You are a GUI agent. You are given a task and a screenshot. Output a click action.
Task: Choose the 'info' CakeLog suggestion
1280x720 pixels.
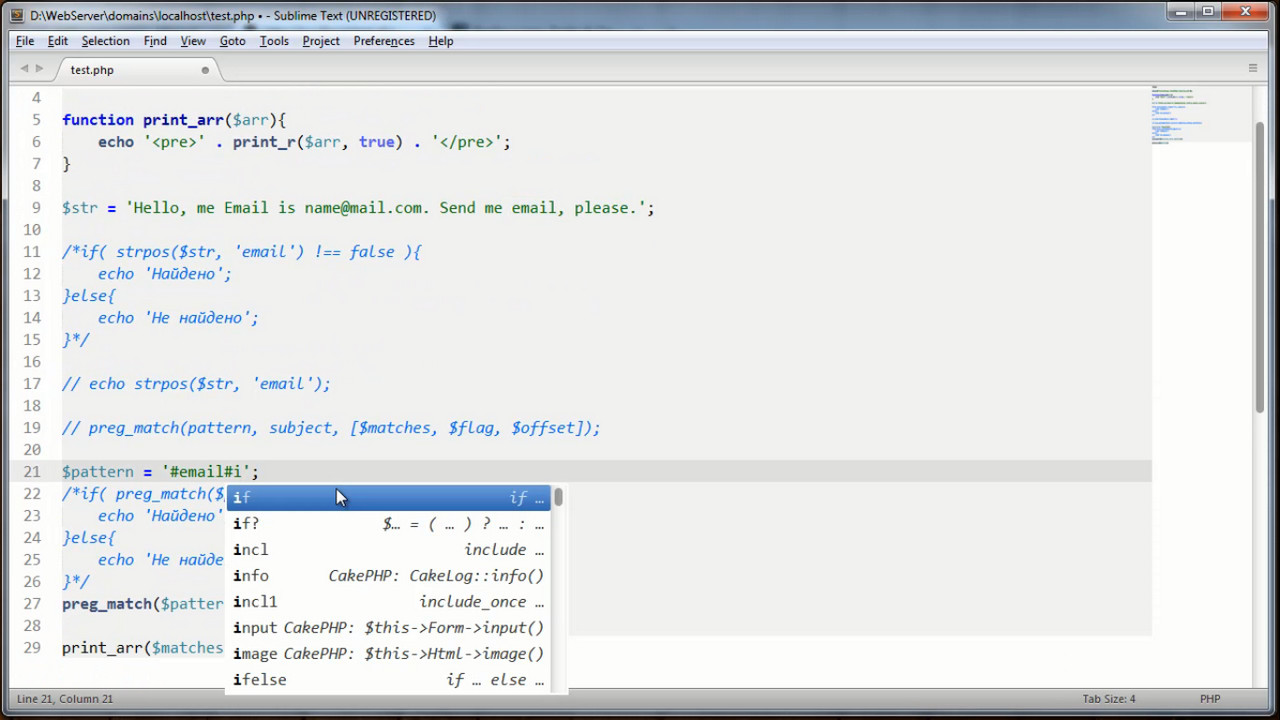point(389,575)
